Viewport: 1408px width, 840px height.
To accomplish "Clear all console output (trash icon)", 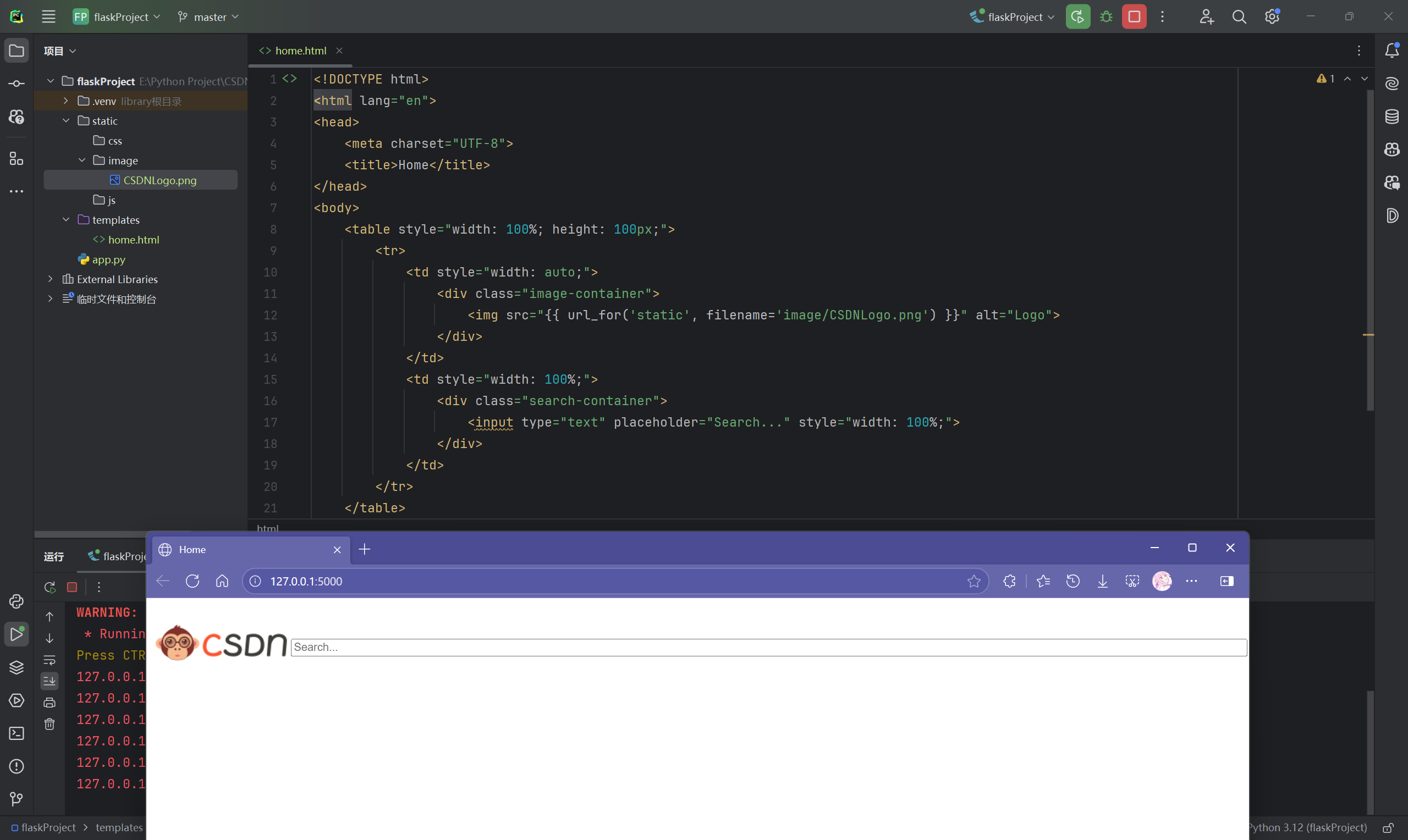I will click(50, 724).
